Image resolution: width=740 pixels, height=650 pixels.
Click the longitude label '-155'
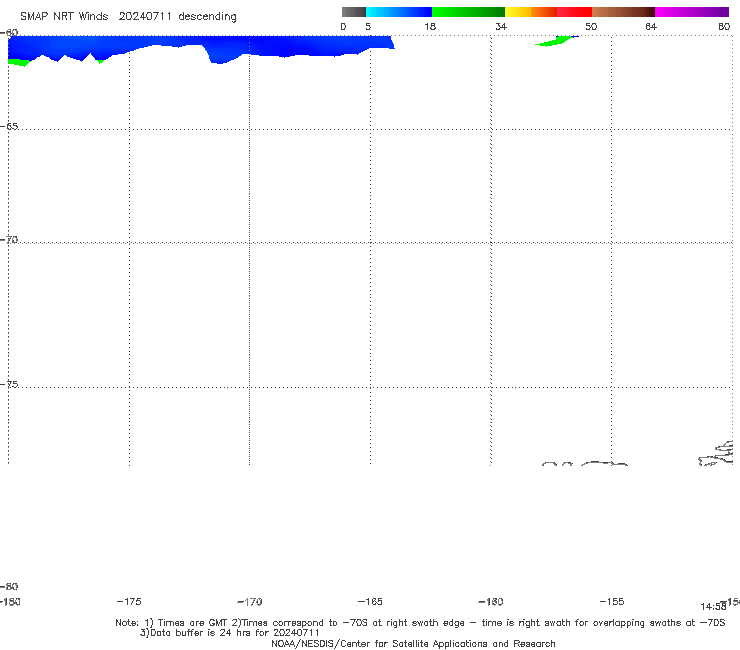coord(612,601)
